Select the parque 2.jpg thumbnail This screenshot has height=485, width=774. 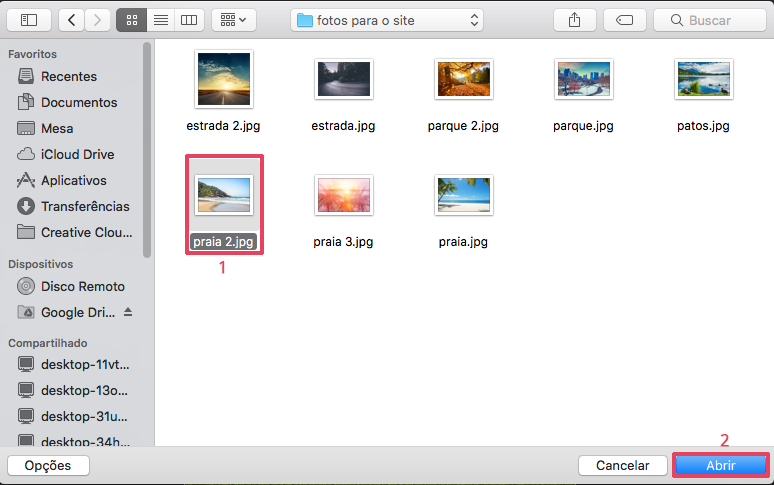[x=464, y=79]
